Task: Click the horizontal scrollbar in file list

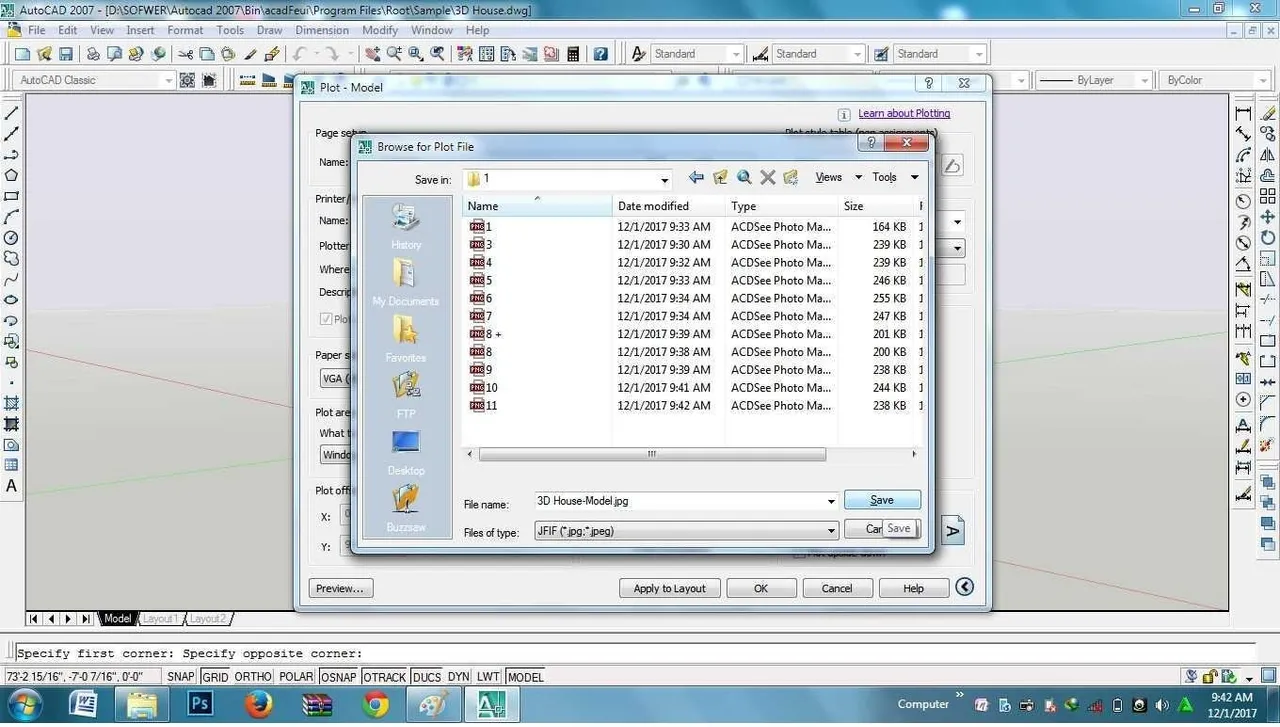Action: pyautogui.click(x=652, y=454)
